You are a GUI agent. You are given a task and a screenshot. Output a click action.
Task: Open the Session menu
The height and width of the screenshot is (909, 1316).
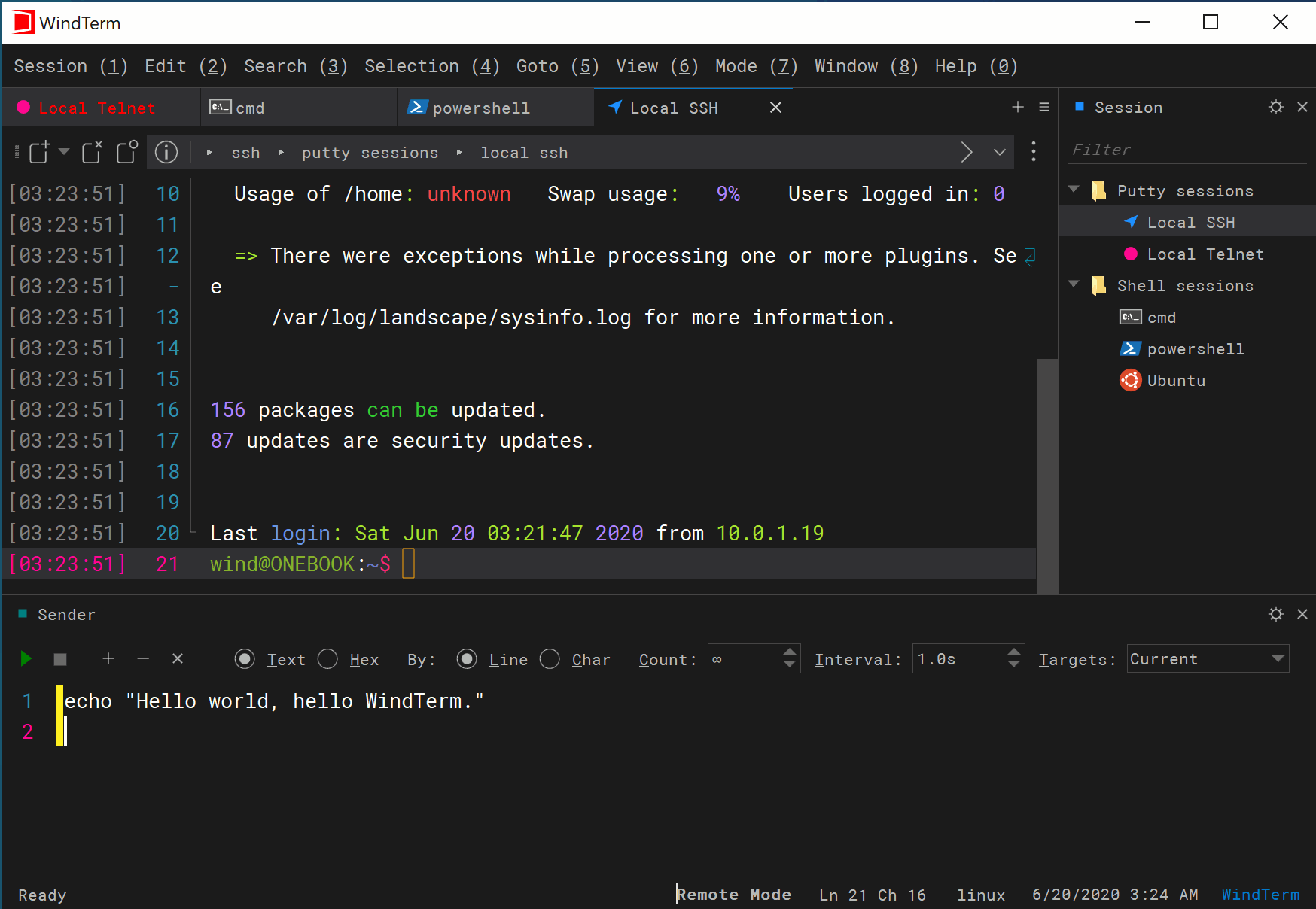71,66
